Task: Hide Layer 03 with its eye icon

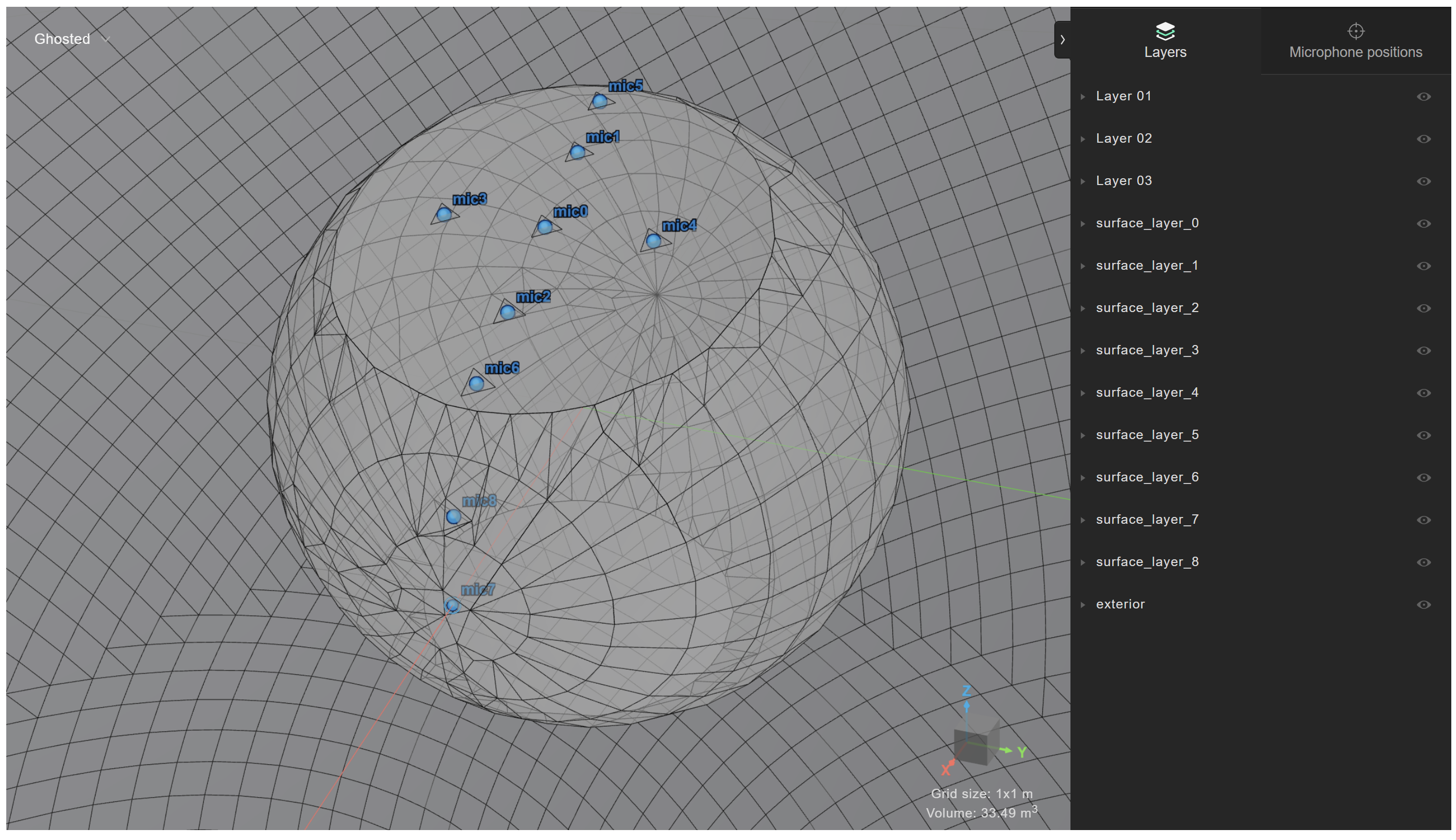Action: pyautogui.click(x=1424, y=181)
